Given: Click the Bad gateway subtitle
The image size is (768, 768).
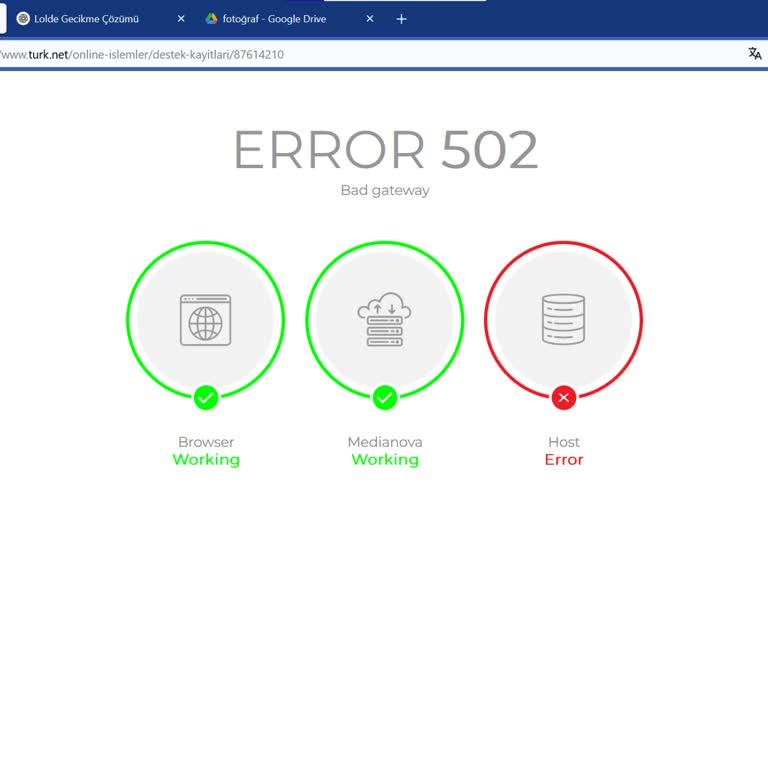Looking at the screenshot, I should tap(385, 191).
